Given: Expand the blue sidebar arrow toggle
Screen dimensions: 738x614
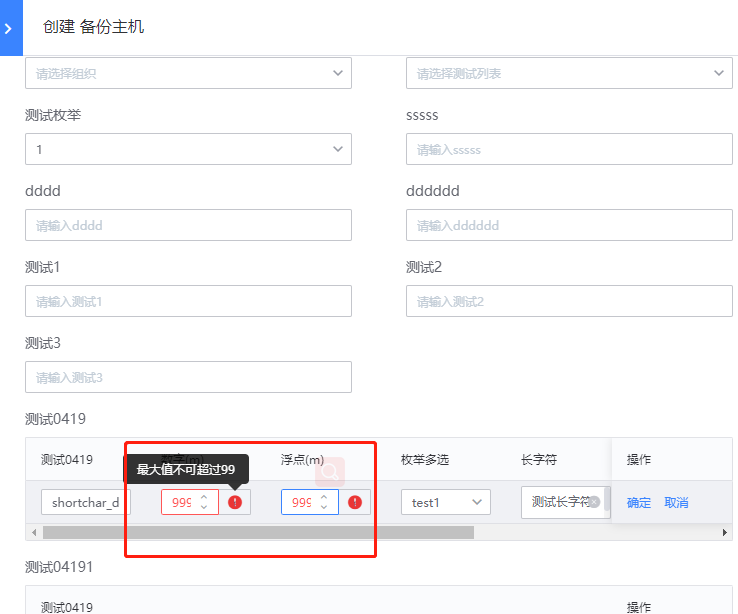Looking at the screenshot, I should pos(11,28).
